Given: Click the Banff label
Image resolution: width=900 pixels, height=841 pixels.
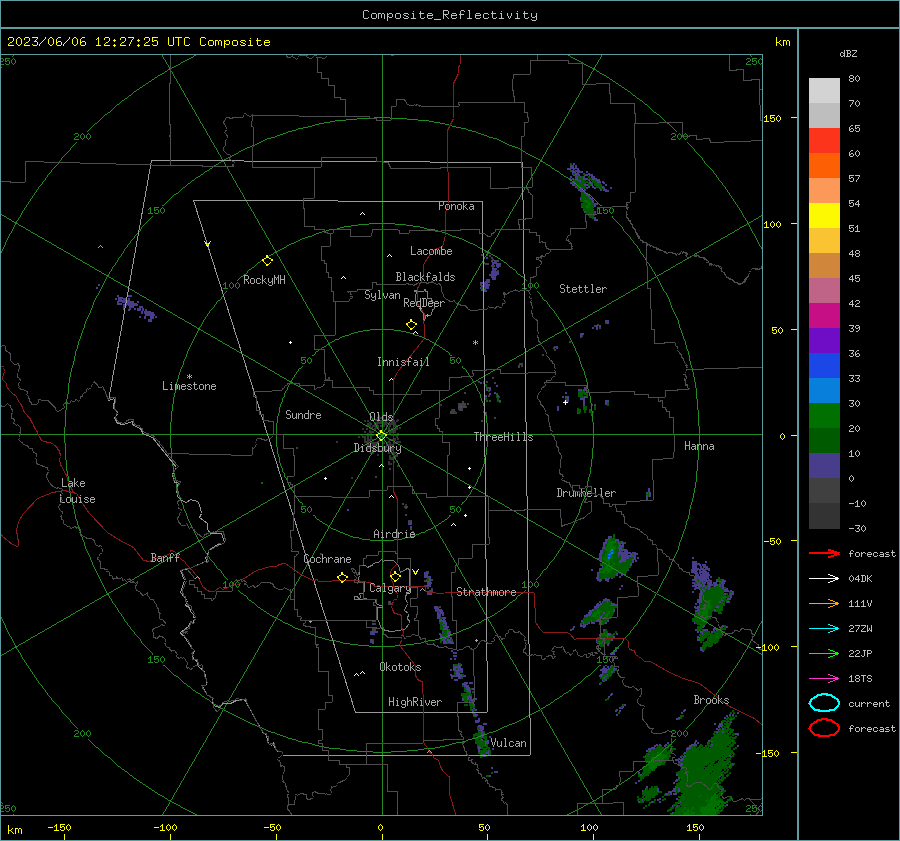Looking at the screenshot, I should click(x=165, y=557).
